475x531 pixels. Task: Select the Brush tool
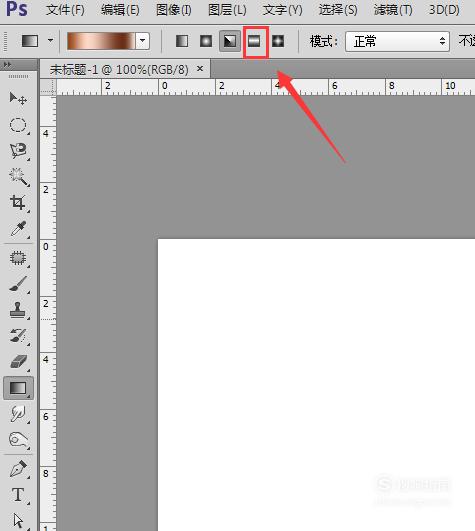coord(18,284)
